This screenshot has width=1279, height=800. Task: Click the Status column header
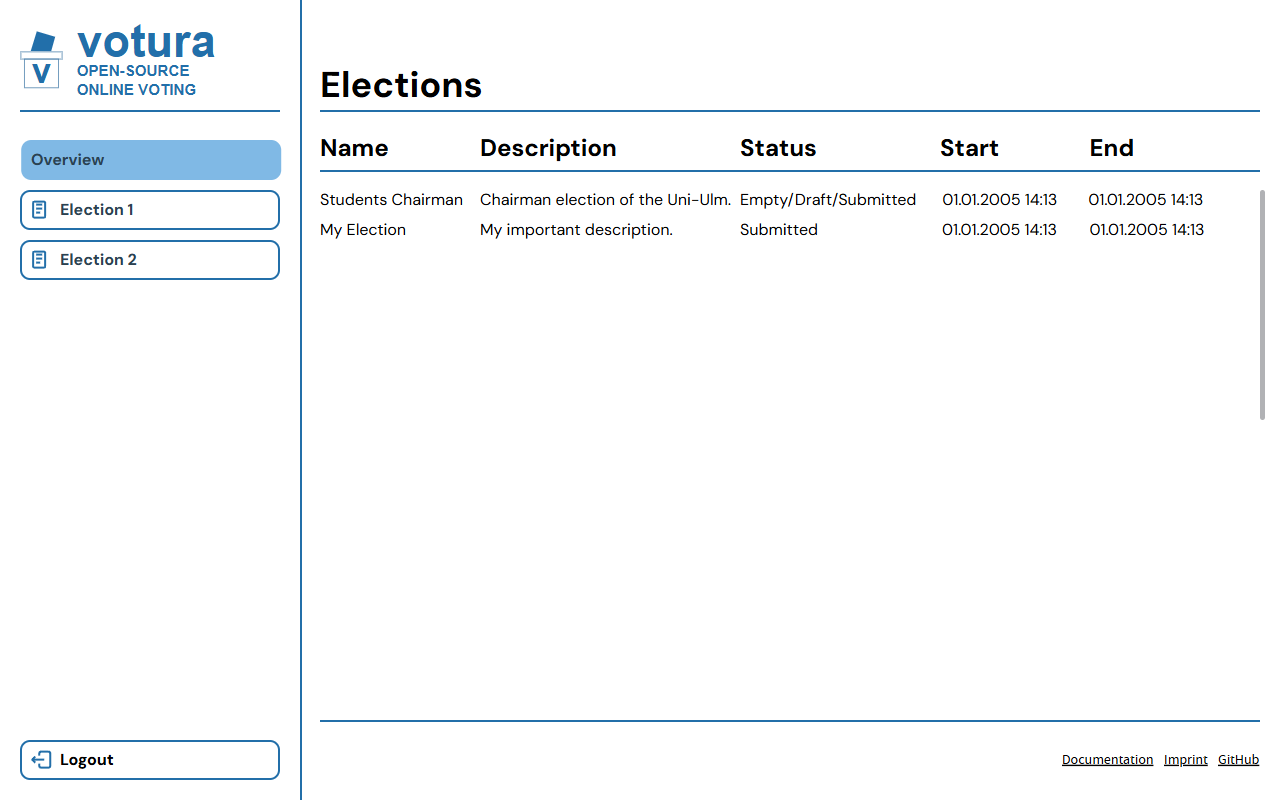[x=778, y=148]
